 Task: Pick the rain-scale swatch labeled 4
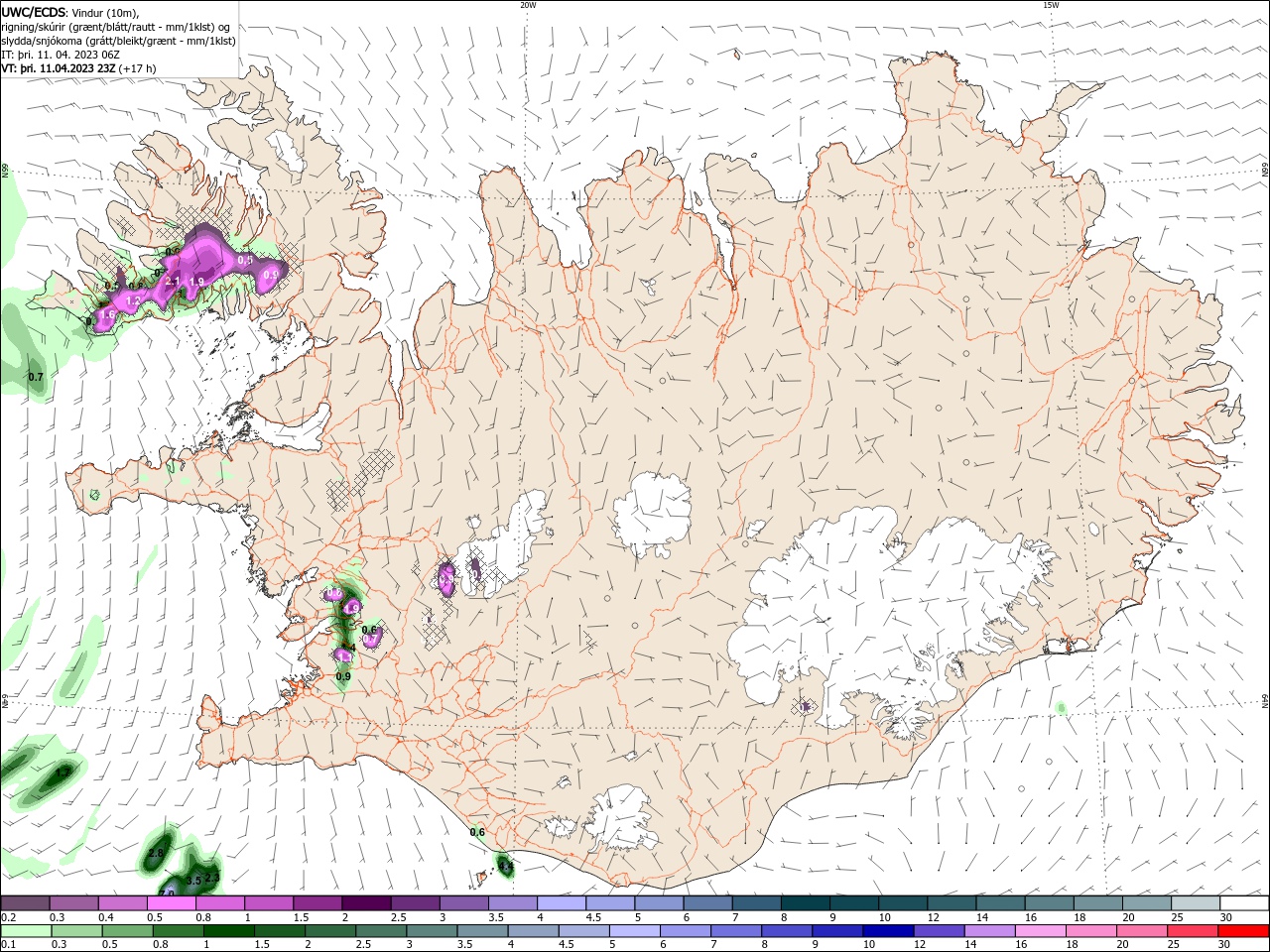tap(532, 931)
